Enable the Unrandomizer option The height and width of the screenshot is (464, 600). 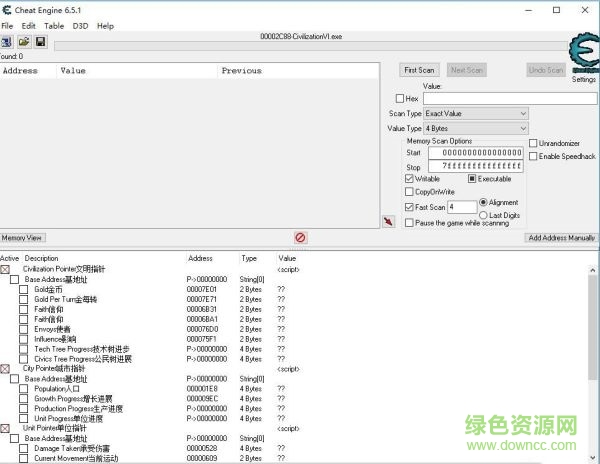point(533,143)
